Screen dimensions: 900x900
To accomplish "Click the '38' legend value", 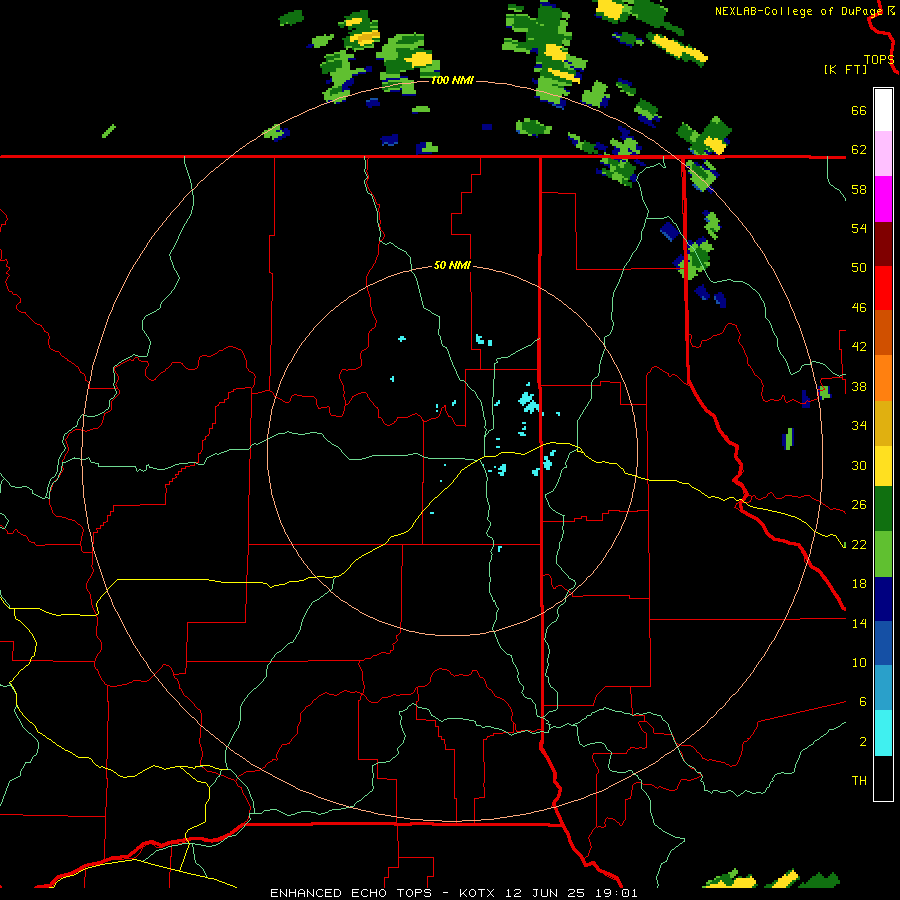I will pyautogui.click(x=859, y=387).
